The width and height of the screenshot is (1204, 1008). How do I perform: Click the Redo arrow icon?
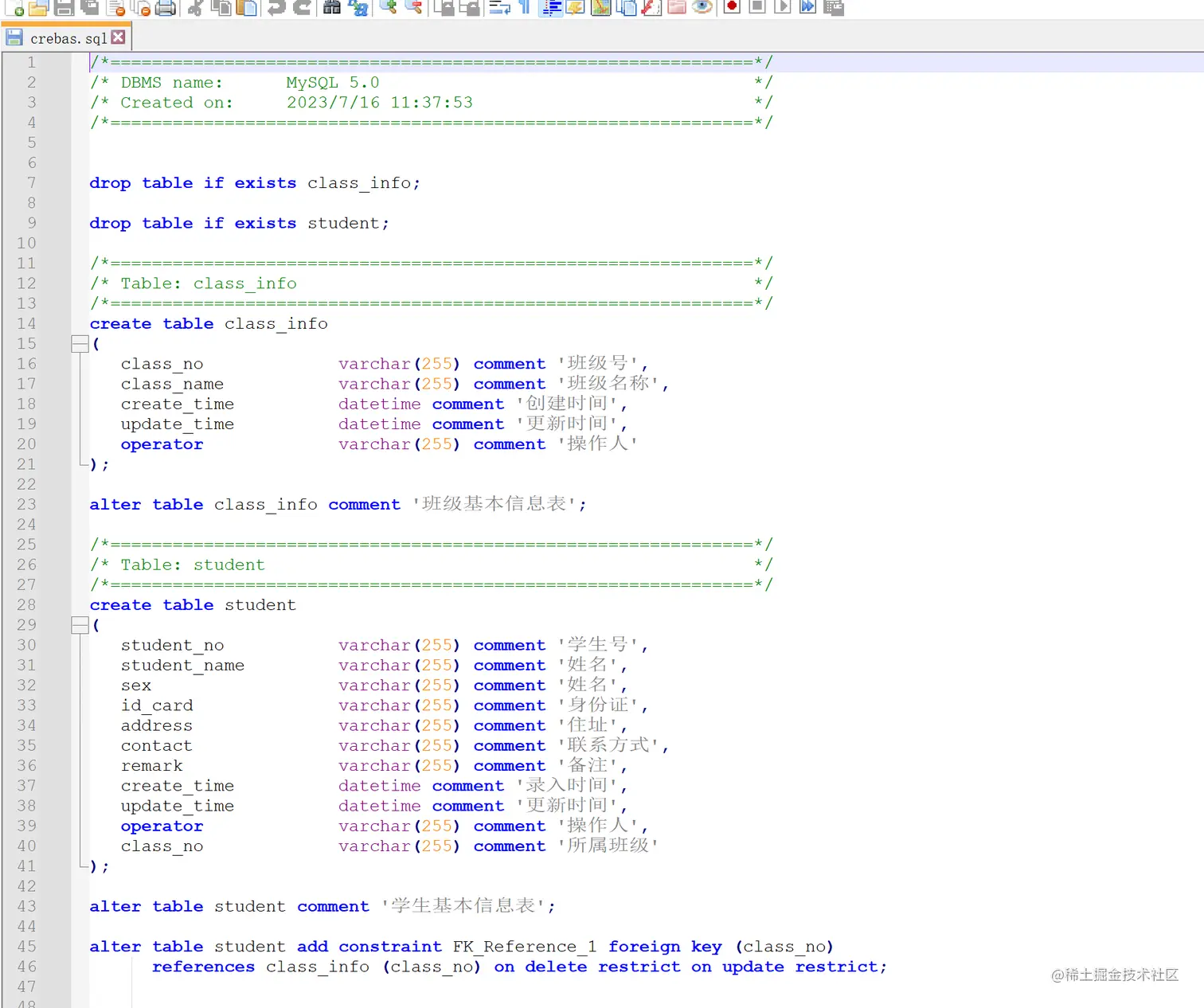(x=303, y=7)
